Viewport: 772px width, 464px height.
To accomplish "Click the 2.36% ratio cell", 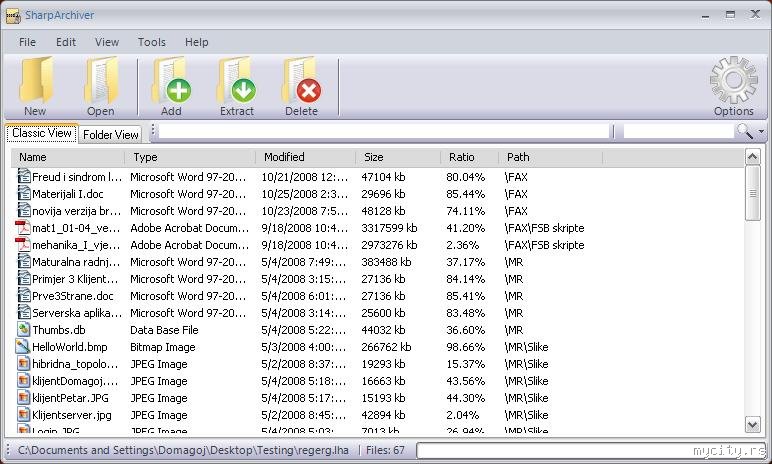I will point(462,245).
